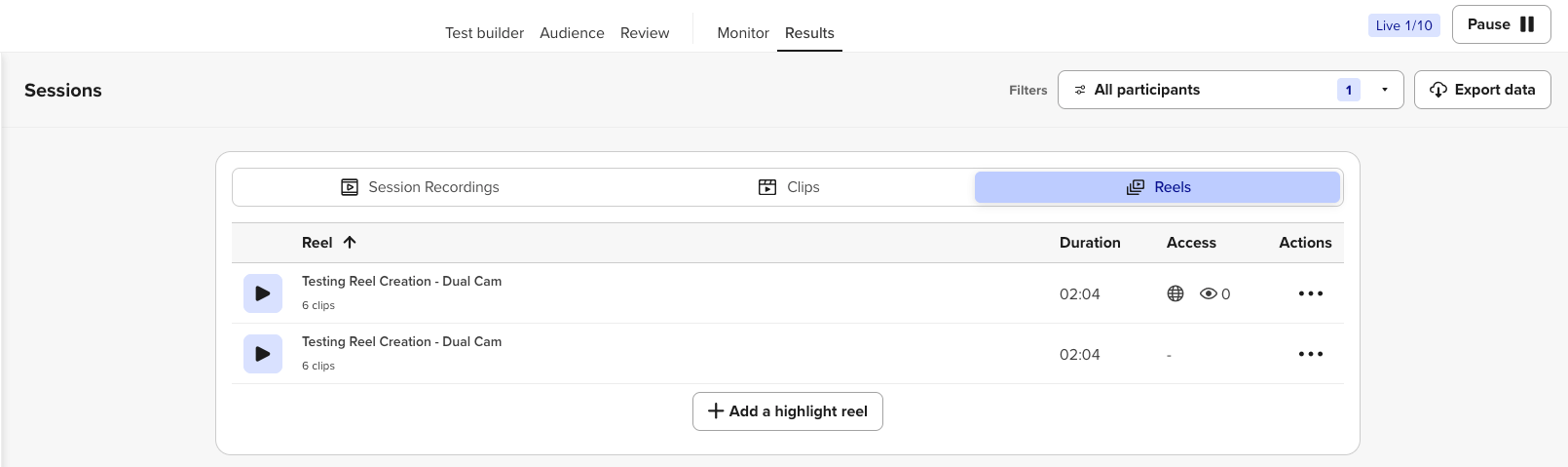Image resolution: width=1568 pixels, height=467 pixels.
Task: Go to the Audience section
Action: (x=572, y=33)
